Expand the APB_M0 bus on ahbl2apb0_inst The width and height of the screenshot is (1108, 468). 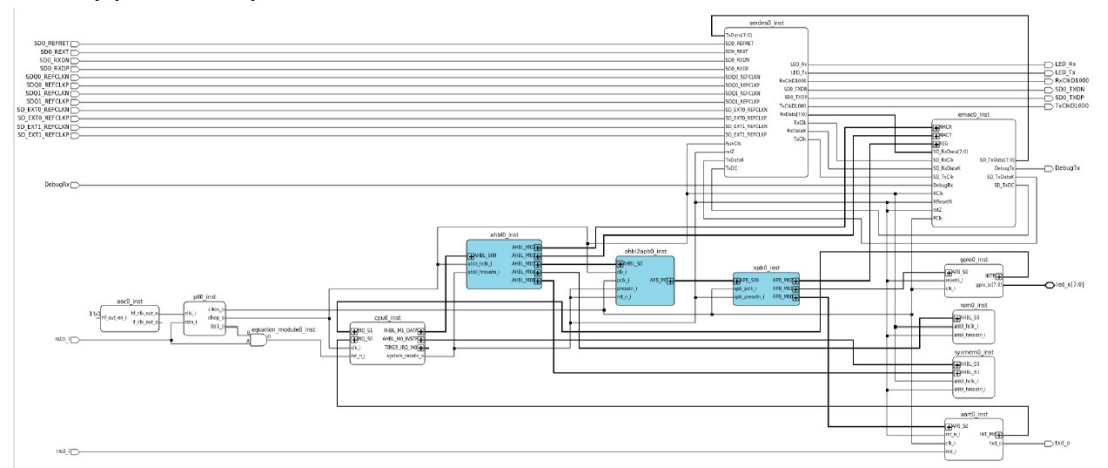click(x=669, y=282)
